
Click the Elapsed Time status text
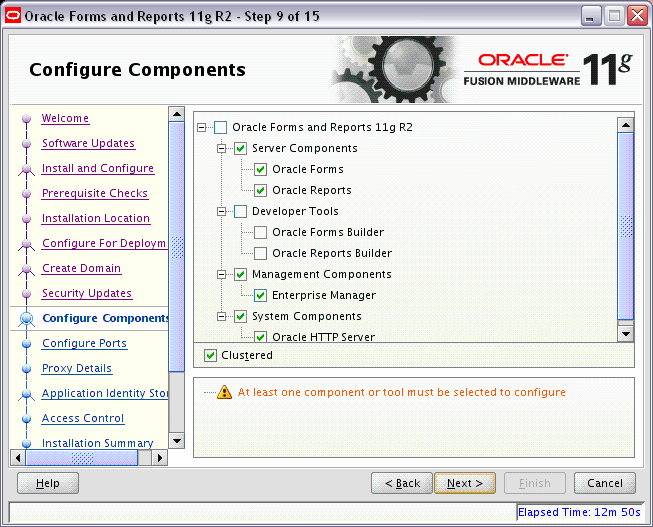click(579, 512)
